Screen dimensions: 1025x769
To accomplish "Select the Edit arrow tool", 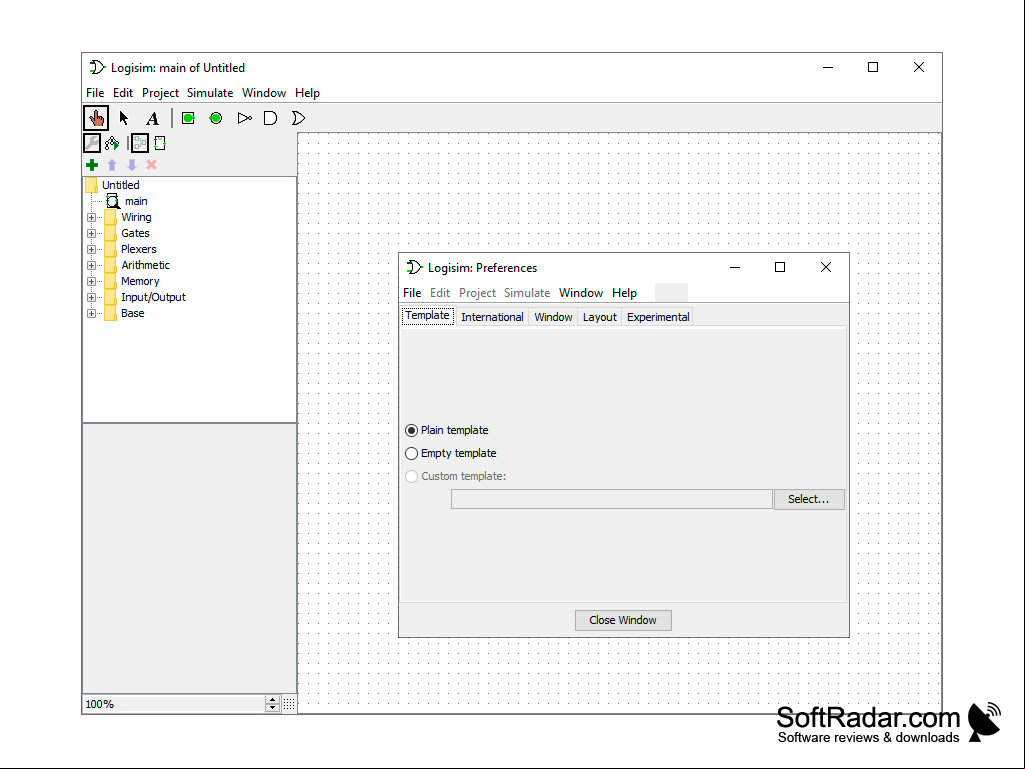I will point(124,118).
